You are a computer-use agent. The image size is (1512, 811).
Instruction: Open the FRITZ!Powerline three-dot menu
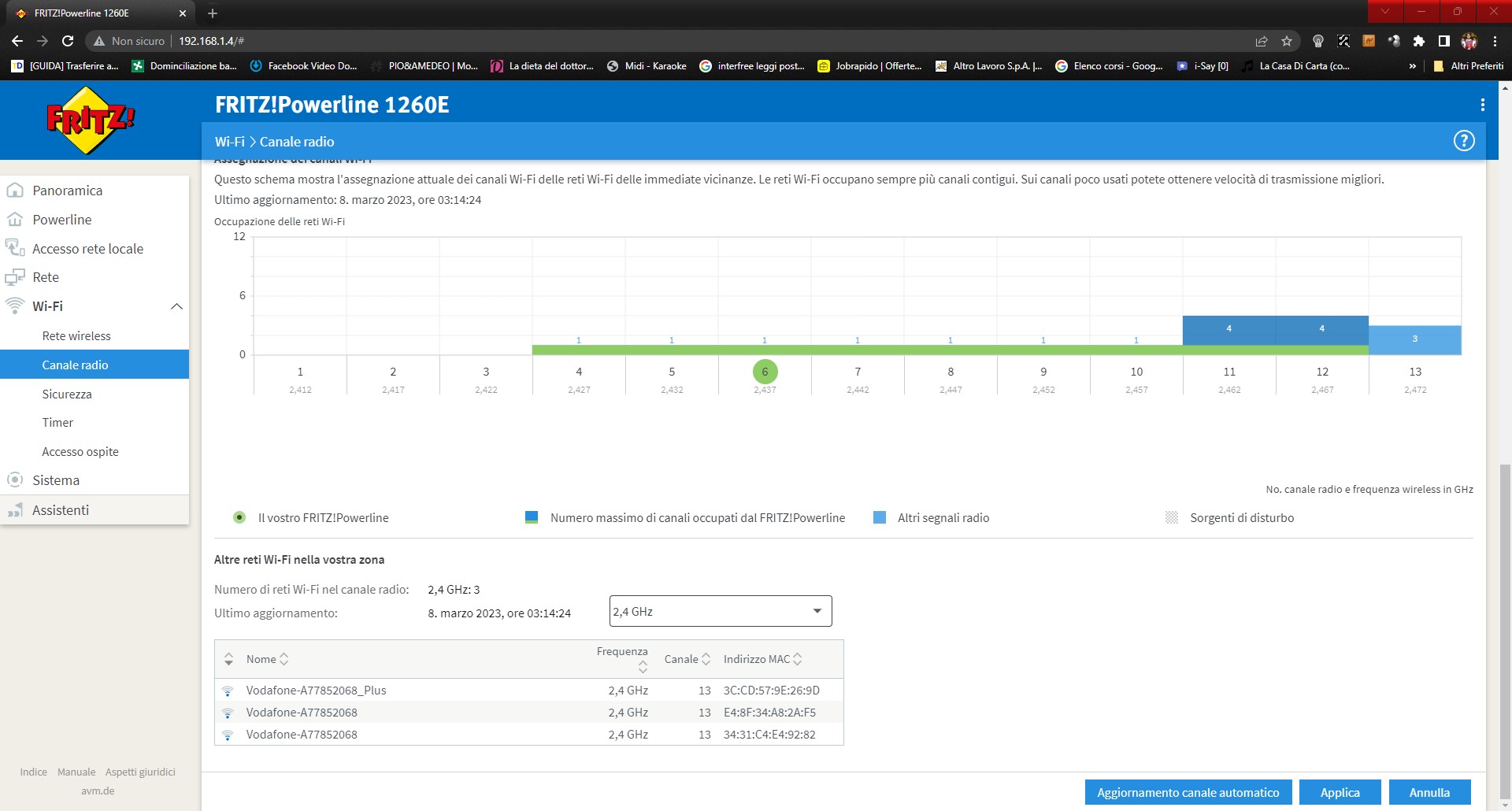click(x=1482, y=105)
